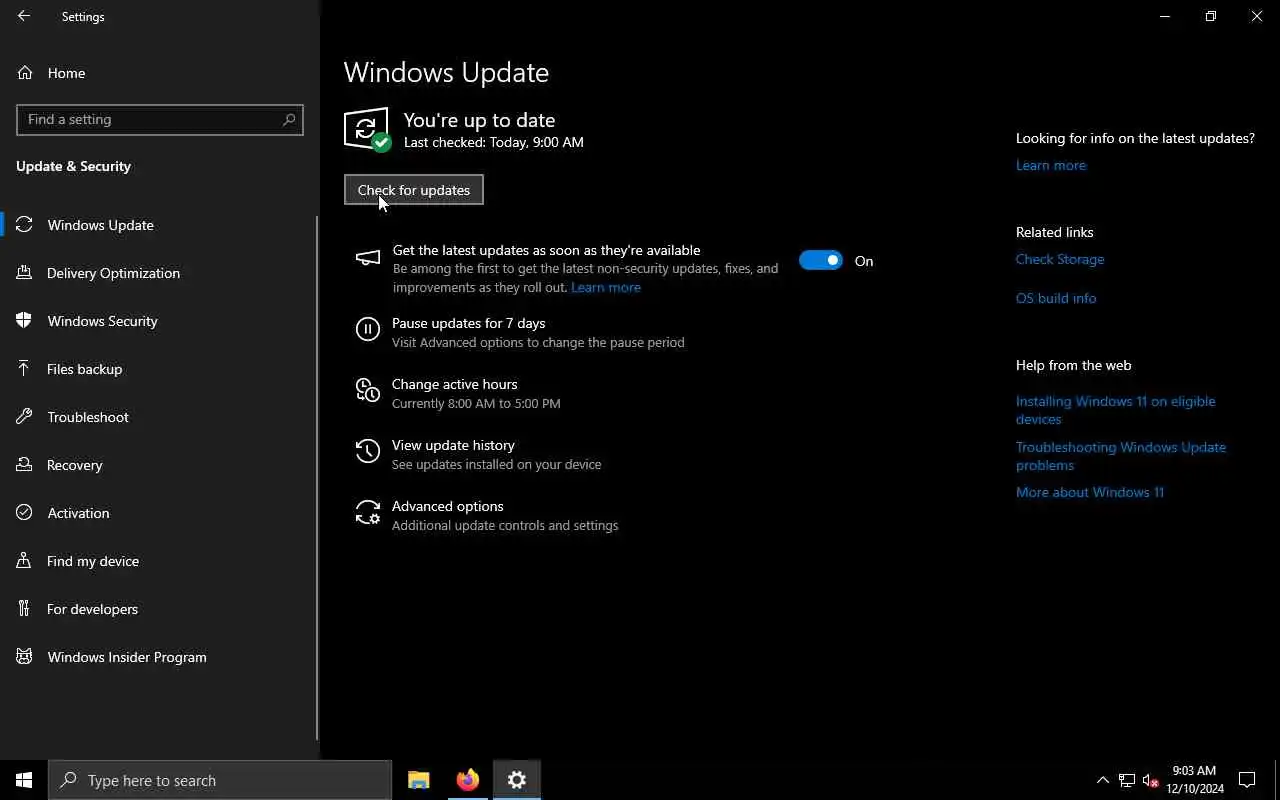Click the Check for updates button
Screen dimensions: 1280x800
pos(414,190)
